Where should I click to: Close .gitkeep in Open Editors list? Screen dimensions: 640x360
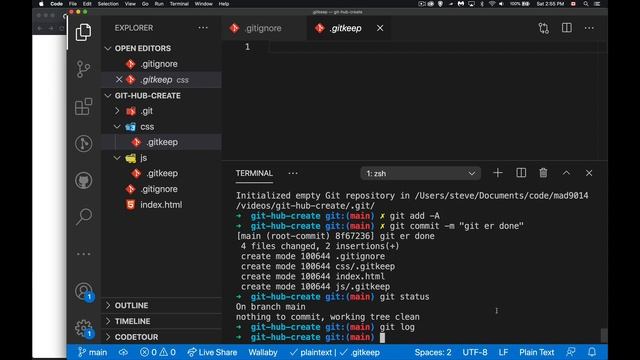[119, 80]
